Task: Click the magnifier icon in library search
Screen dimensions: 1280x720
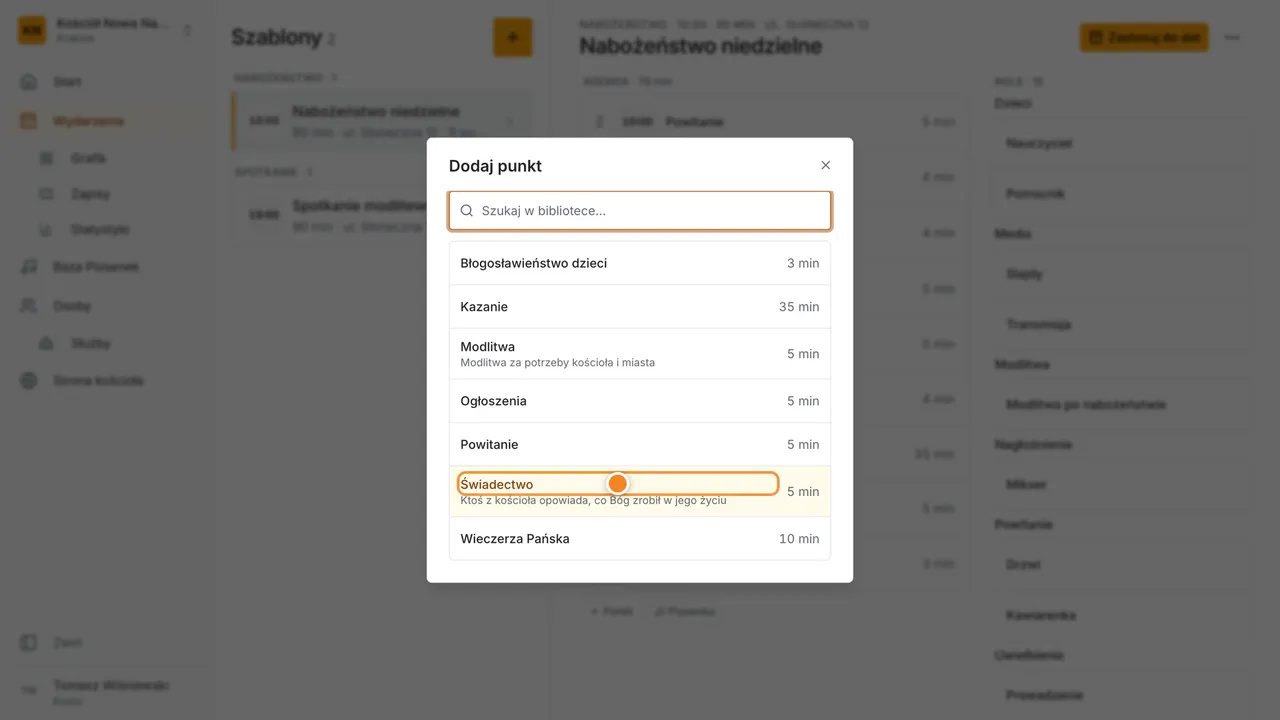Action: click(467, 211)
